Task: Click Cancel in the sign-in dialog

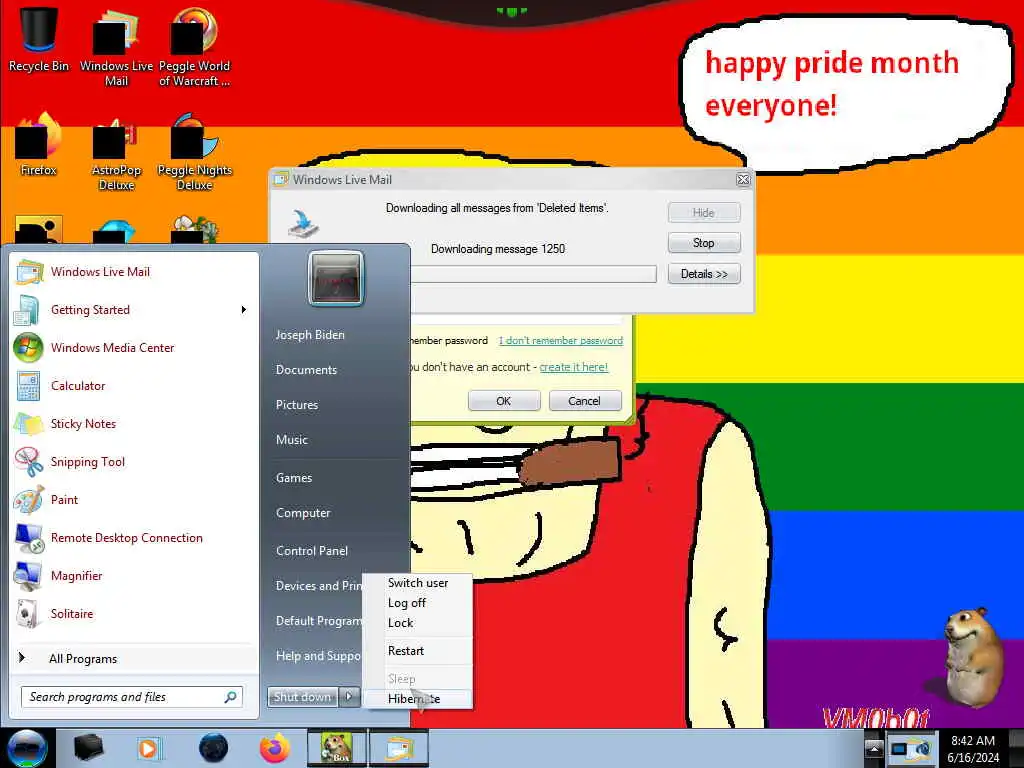Action: (x=584, y=401)
